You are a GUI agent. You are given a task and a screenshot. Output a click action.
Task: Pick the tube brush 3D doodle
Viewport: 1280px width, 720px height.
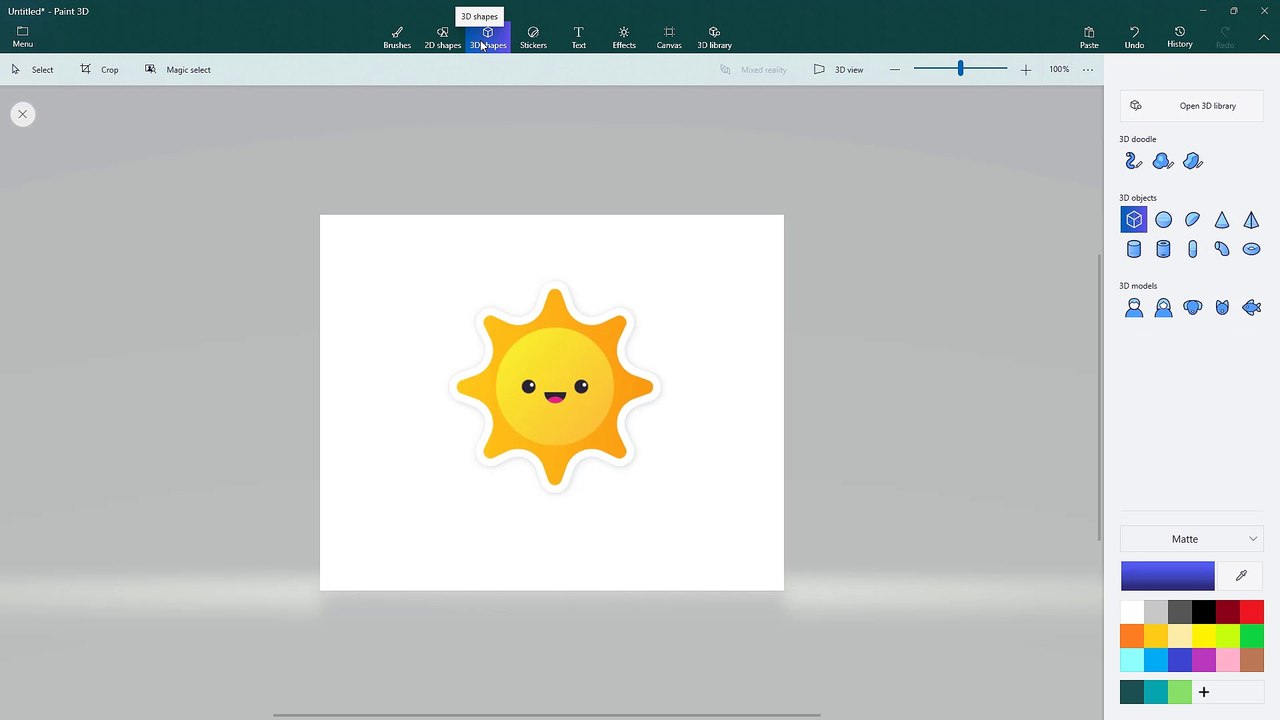(x=1134, y=161)
